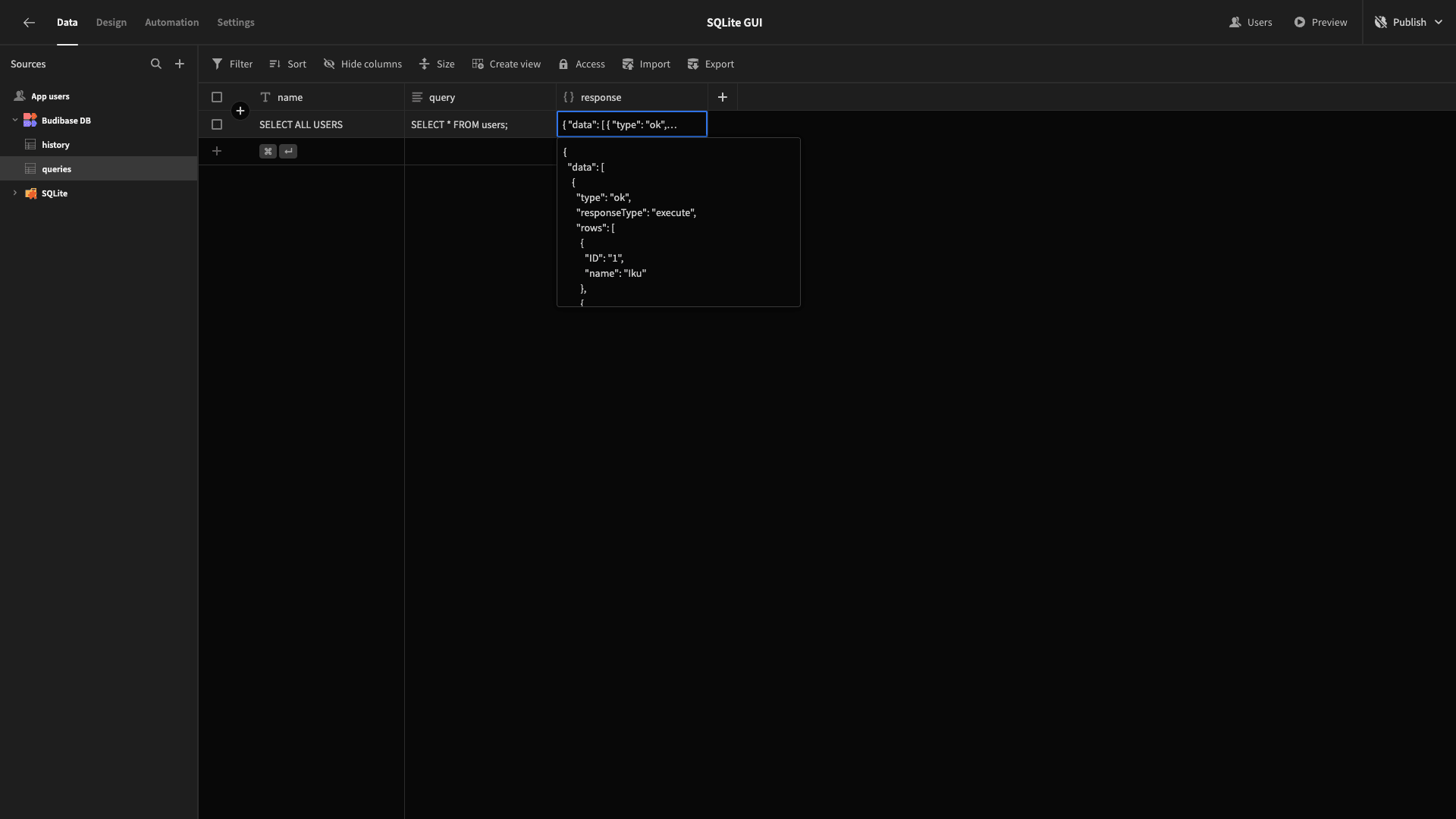This screenshot has width=1456, height=819.
Task: Click the Preview button
Action: [x=1320, y=23]
